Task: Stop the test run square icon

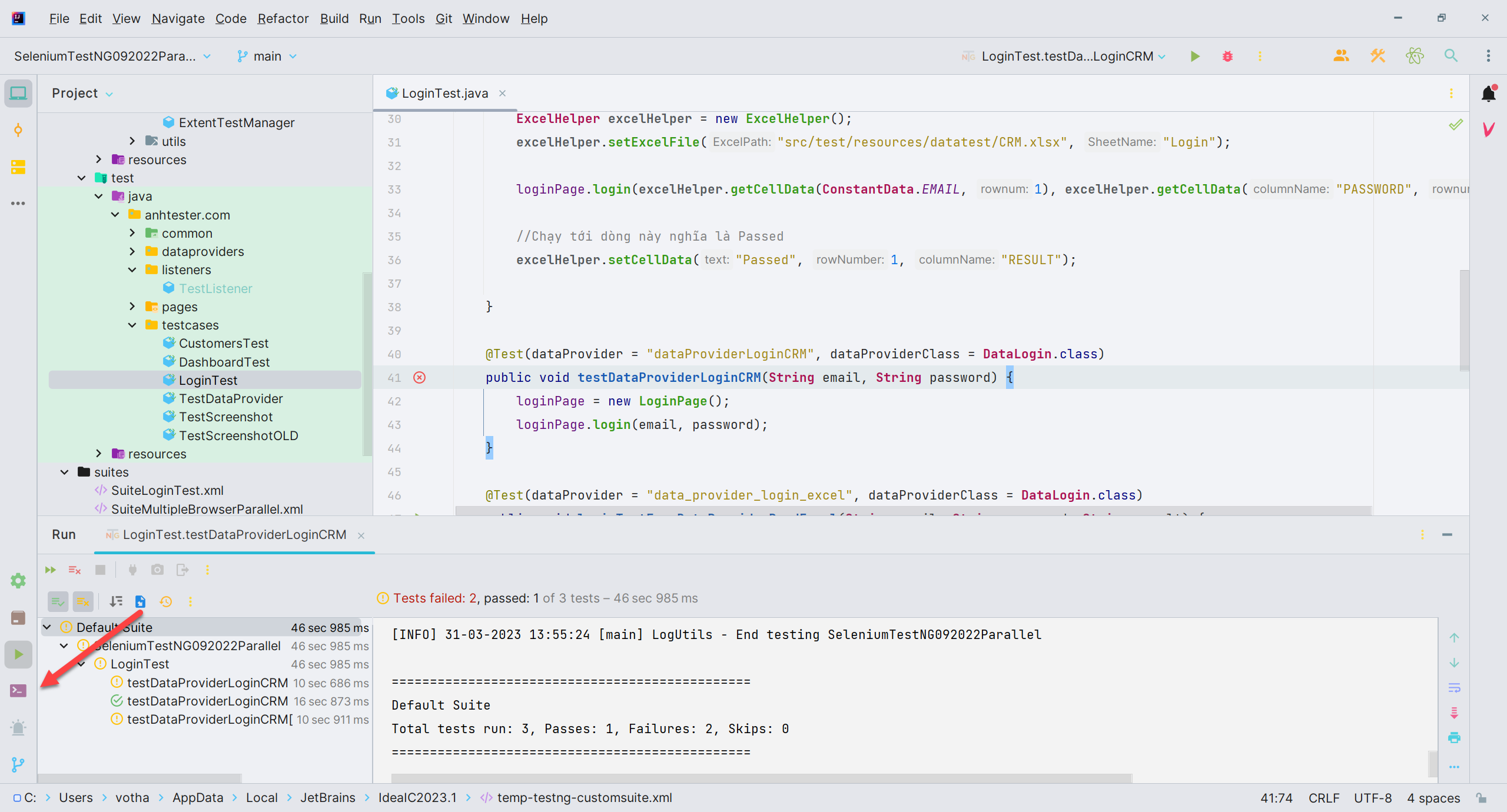Action: 100,570
